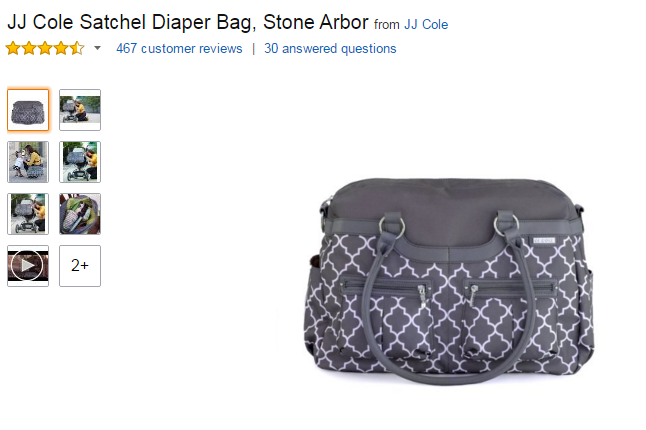Open the 2+ more images tile
Image resolution: width=646 pixels, height=430 pixels.
click(x=80, y=266)
